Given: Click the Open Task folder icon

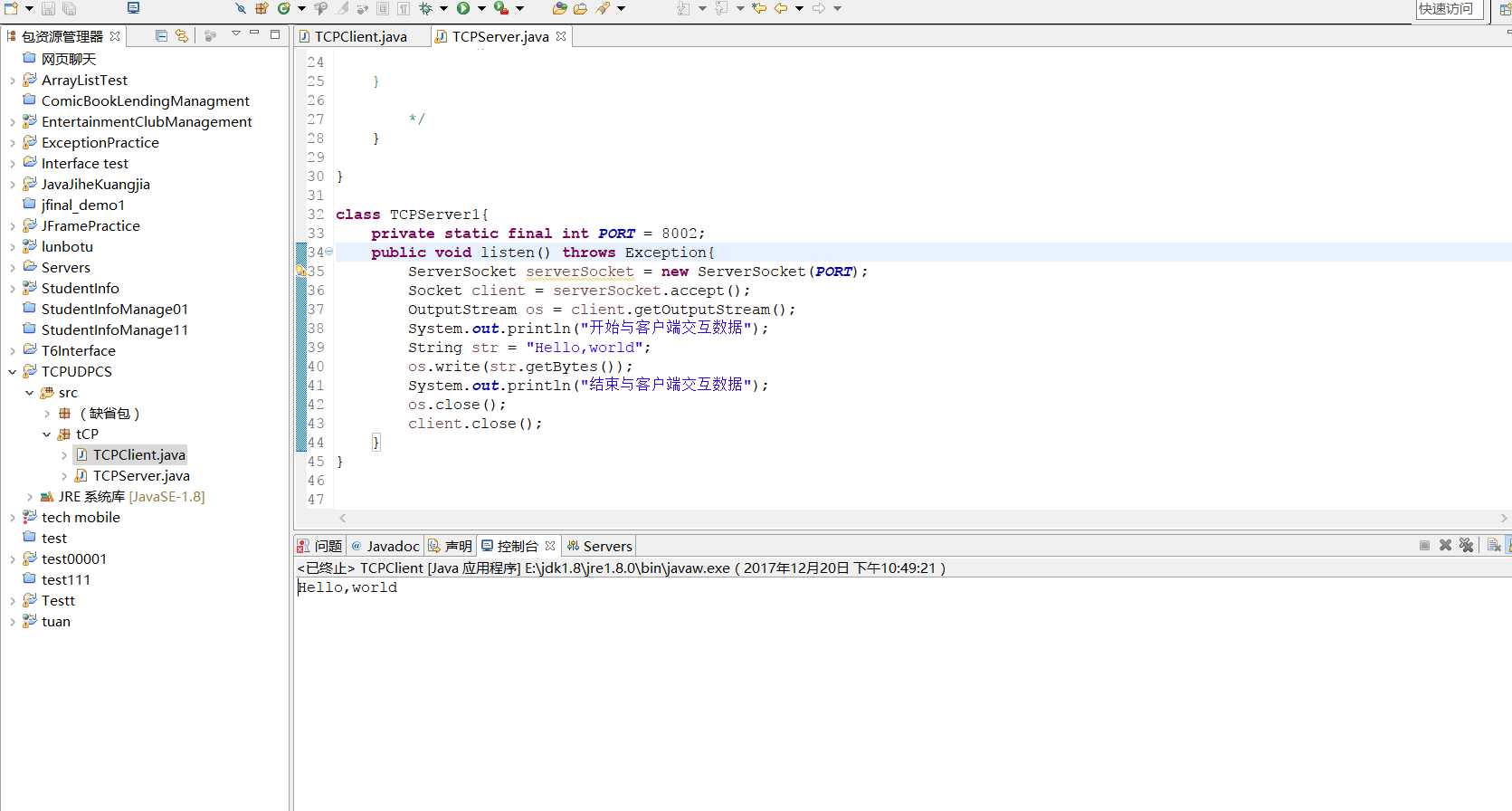Looking at the screenshot, I should point(580,8).
